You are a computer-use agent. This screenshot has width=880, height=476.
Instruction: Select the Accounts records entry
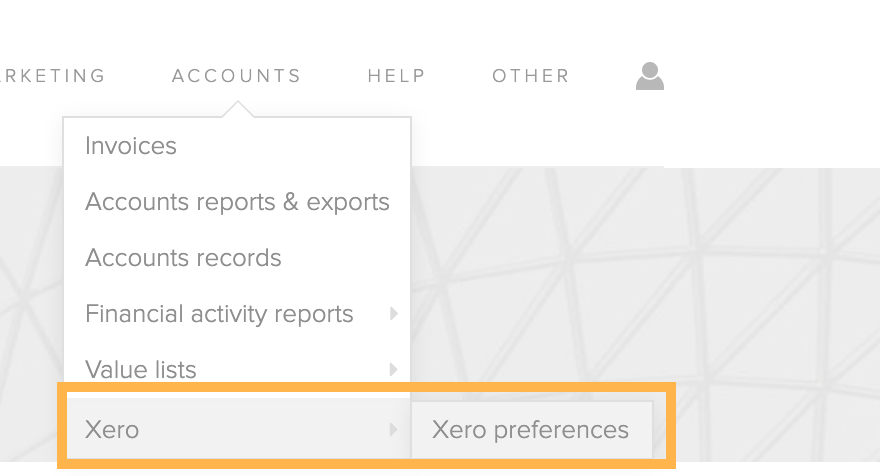point(183,258)
